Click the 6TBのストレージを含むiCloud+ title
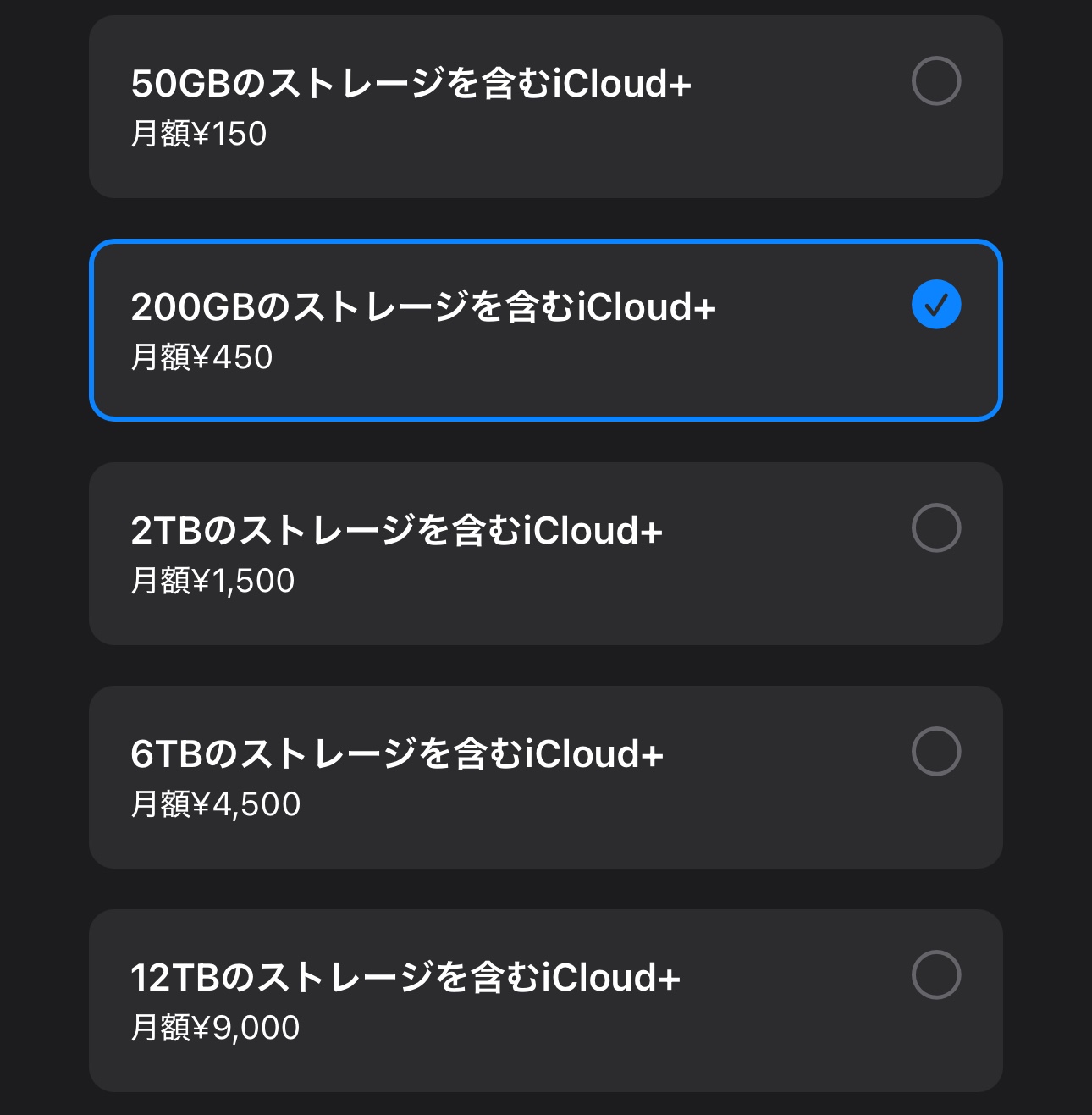The image size is (1092, 1115). tap(396, 754)
